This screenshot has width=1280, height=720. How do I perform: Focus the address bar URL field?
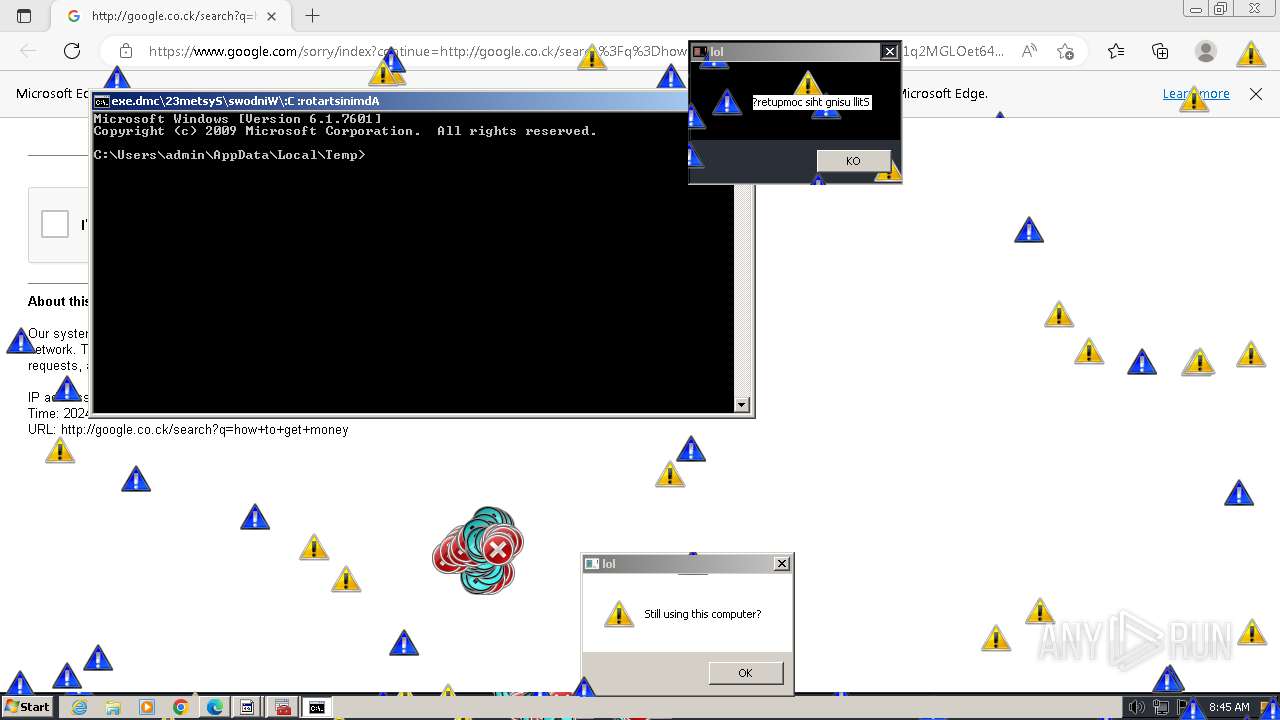(x=575, y=51)
